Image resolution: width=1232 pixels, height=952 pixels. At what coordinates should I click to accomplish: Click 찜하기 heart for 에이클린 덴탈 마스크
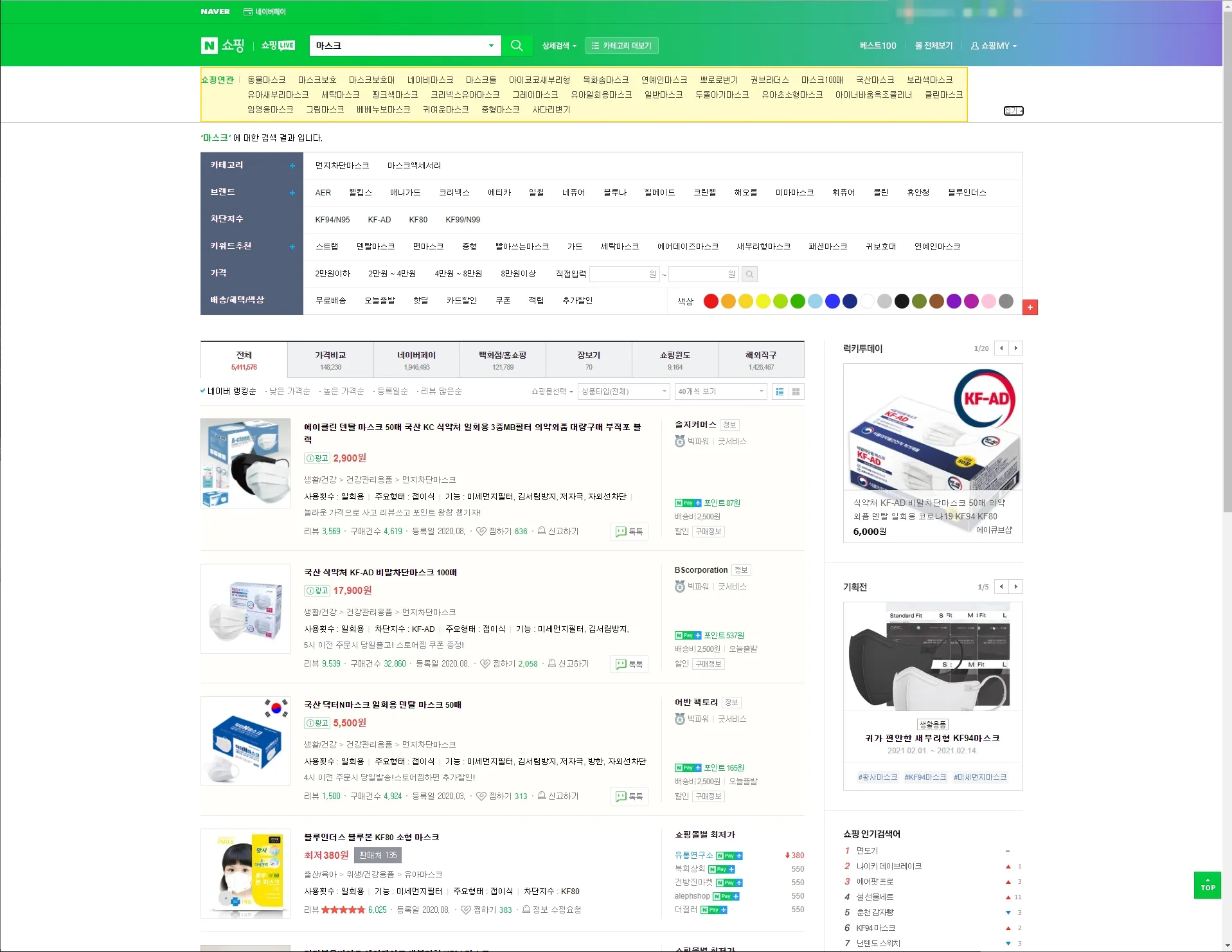click(x=481, y=532)
